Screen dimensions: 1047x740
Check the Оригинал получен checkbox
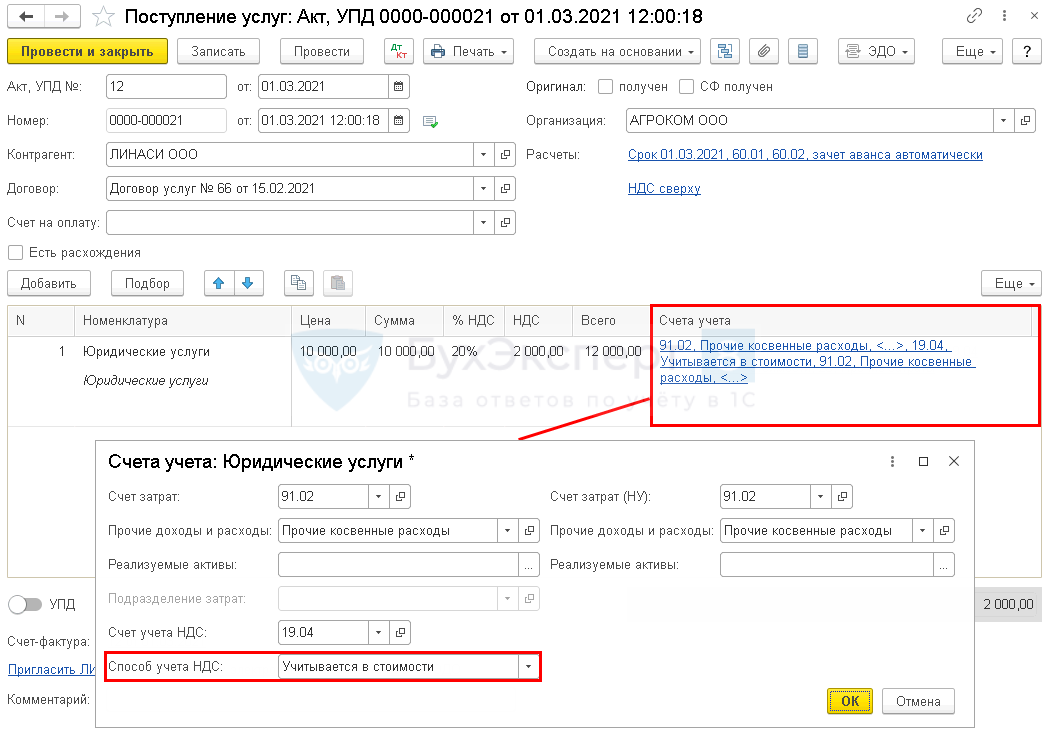tap(605, 87)
